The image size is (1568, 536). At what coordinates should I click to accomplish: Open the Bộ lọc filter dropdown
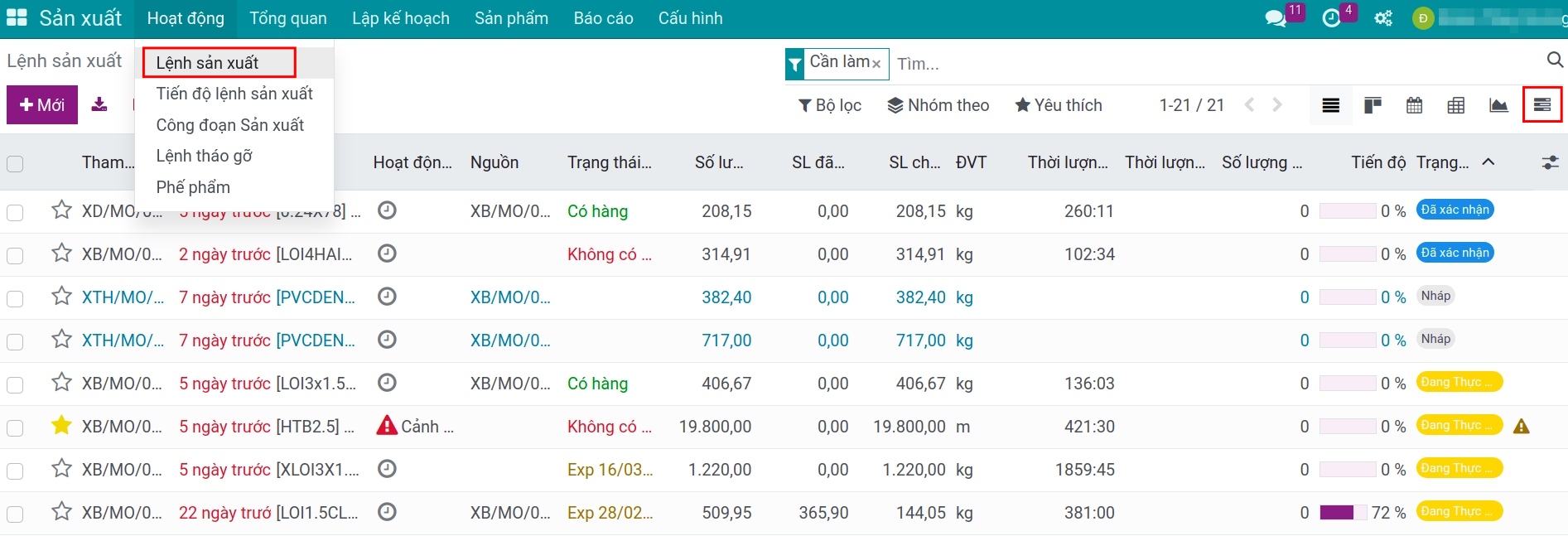[829, 105]
